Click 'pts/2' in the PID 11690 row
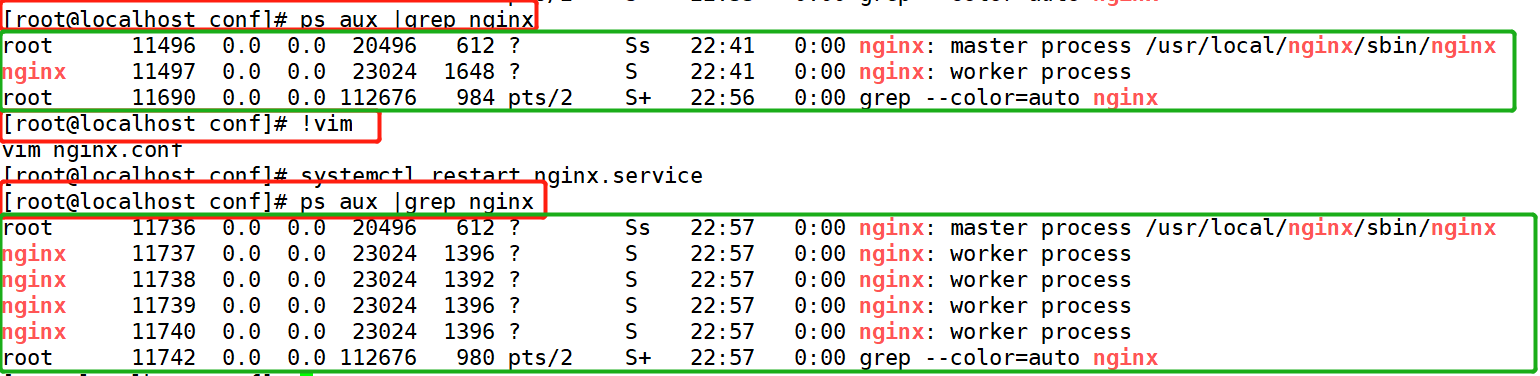Image resolution: width=1540 pixels, height=376 pixels. [x=540, y=98]
